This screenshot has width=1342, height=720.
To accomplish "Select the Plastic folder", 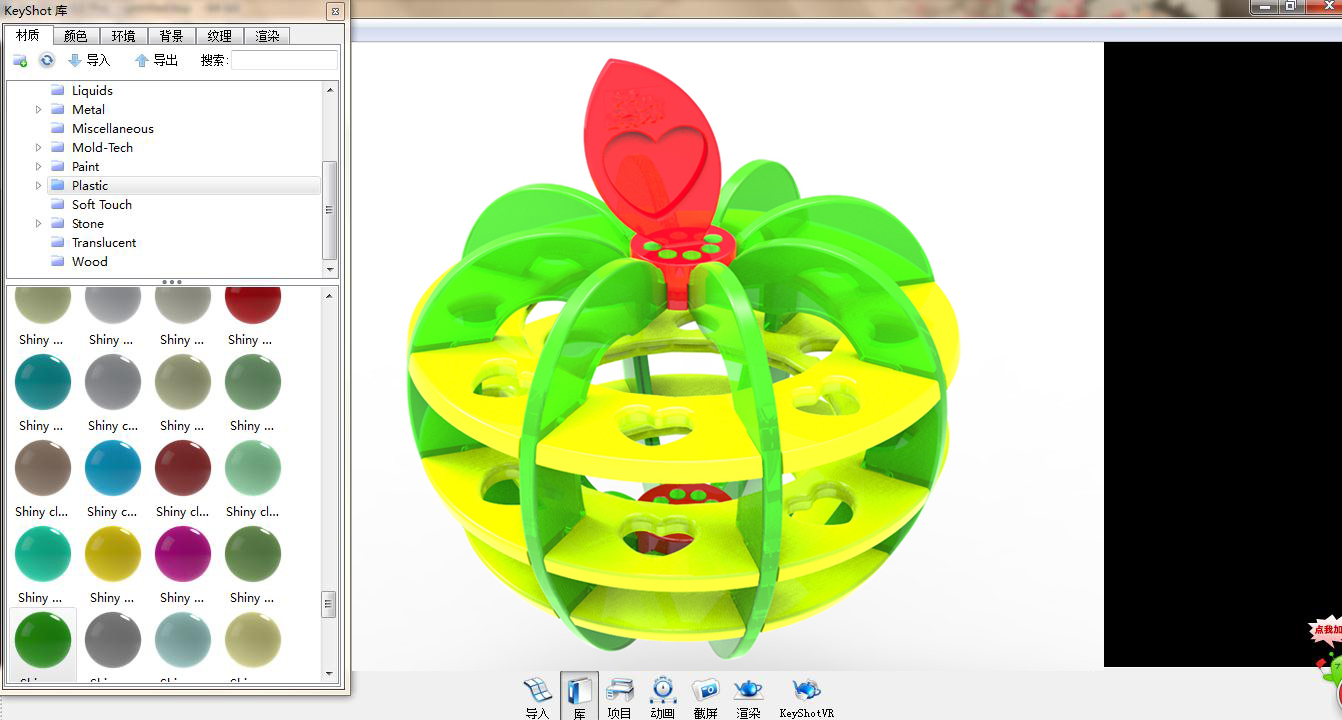I will coord(90,186).
